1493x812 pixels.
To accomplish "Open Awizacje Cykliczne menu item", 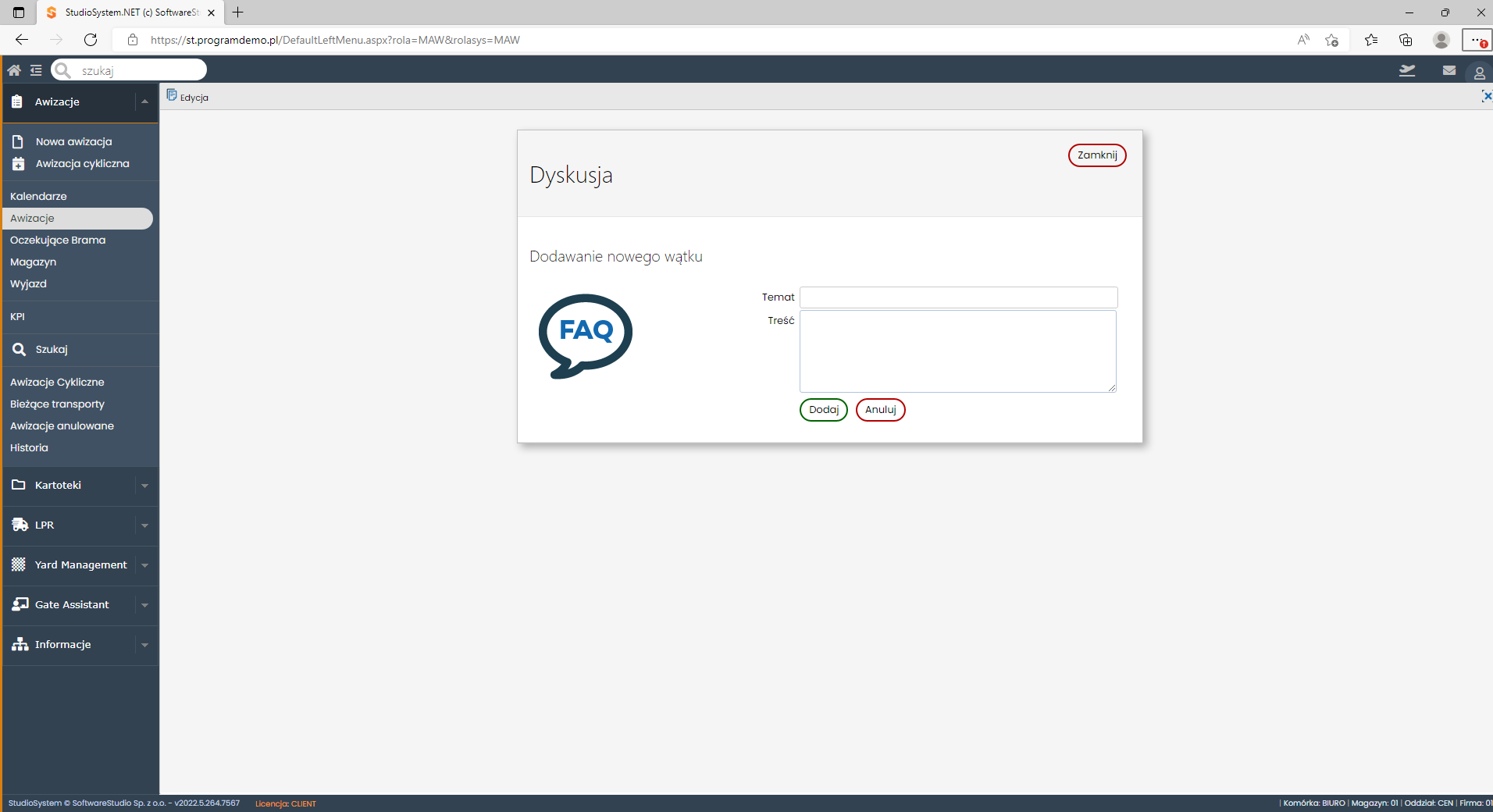I will 57,382.
